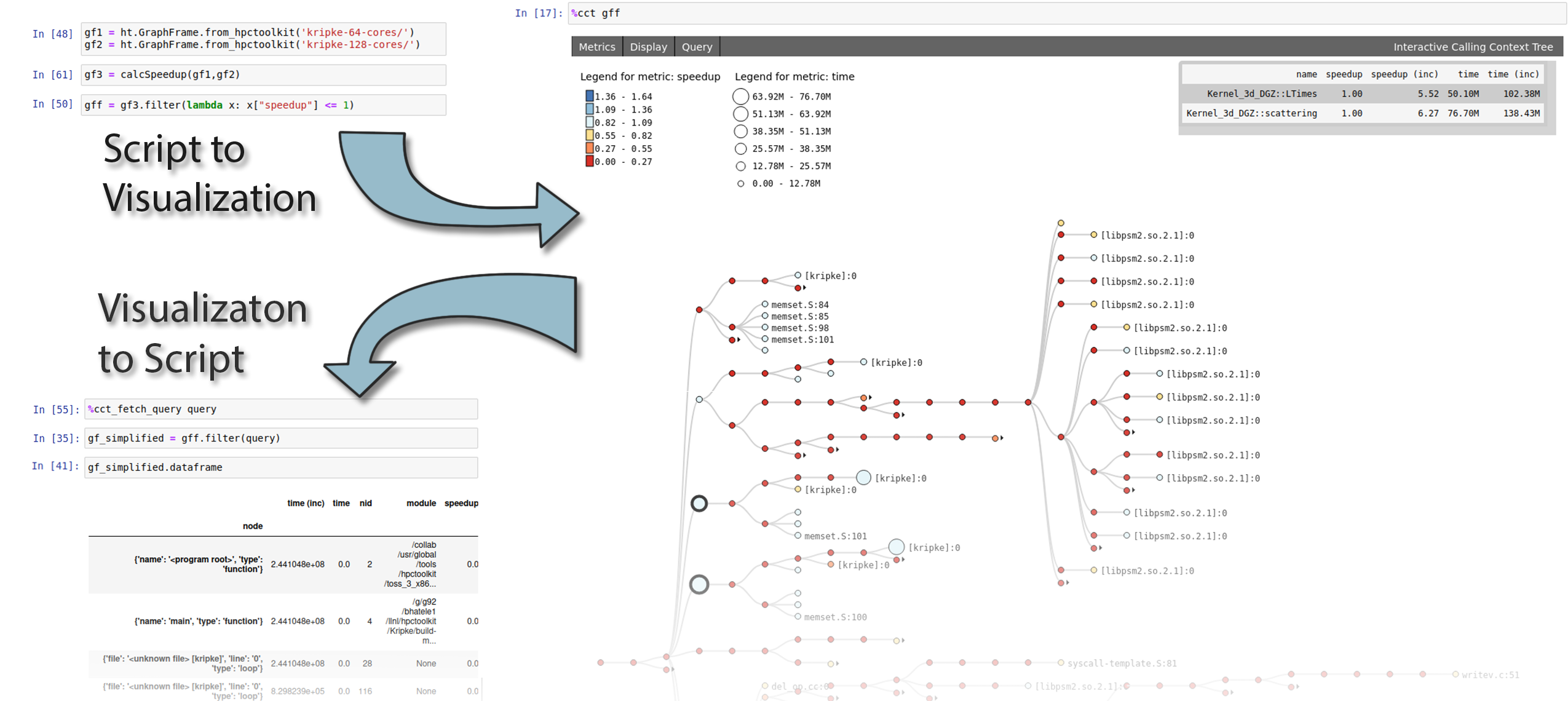The image size is (1568, 701).
Task: Click the dark blue 1.36 - 1.64 swatch
Action: pyautogui.click(x=589, y=96)
